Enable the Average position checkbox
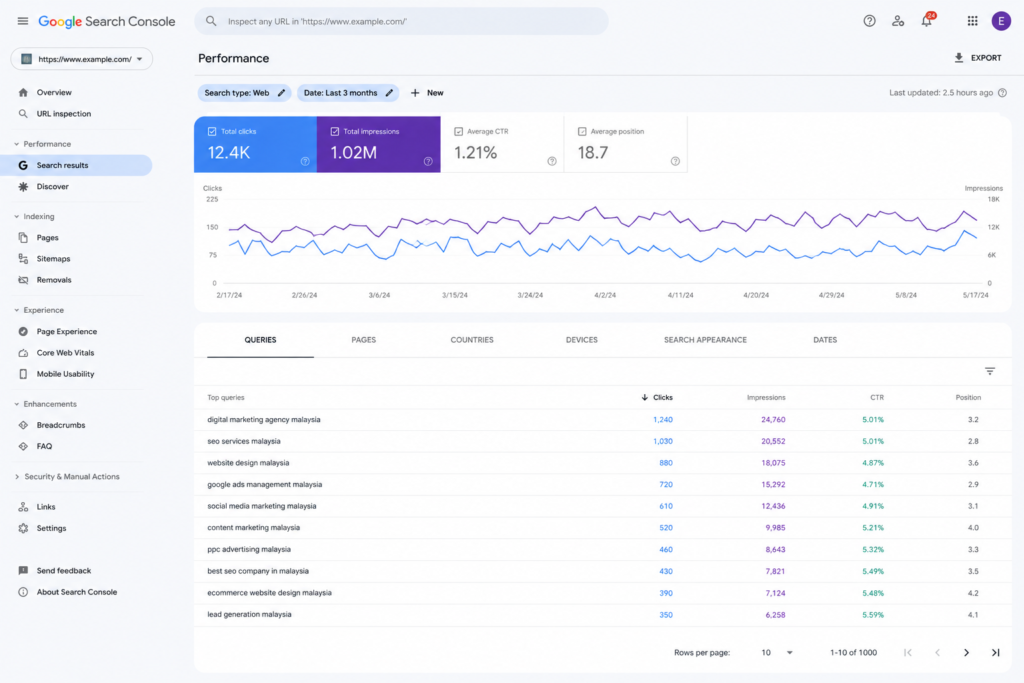This screenshot has width=1024, height=683. (582, 131)
